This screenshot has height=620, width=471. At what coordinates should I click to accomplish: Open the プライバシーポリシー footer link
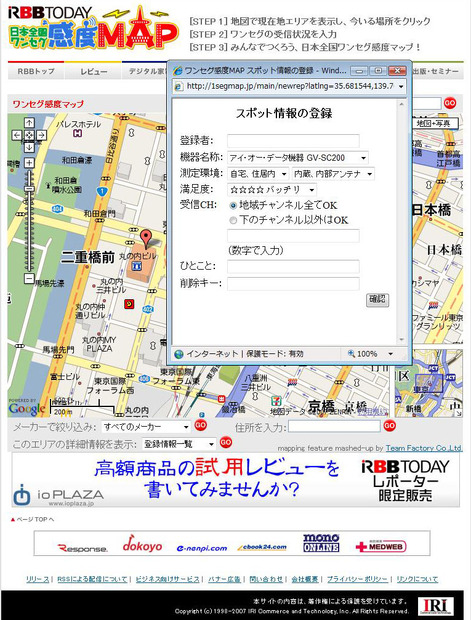tap(357, 579)
